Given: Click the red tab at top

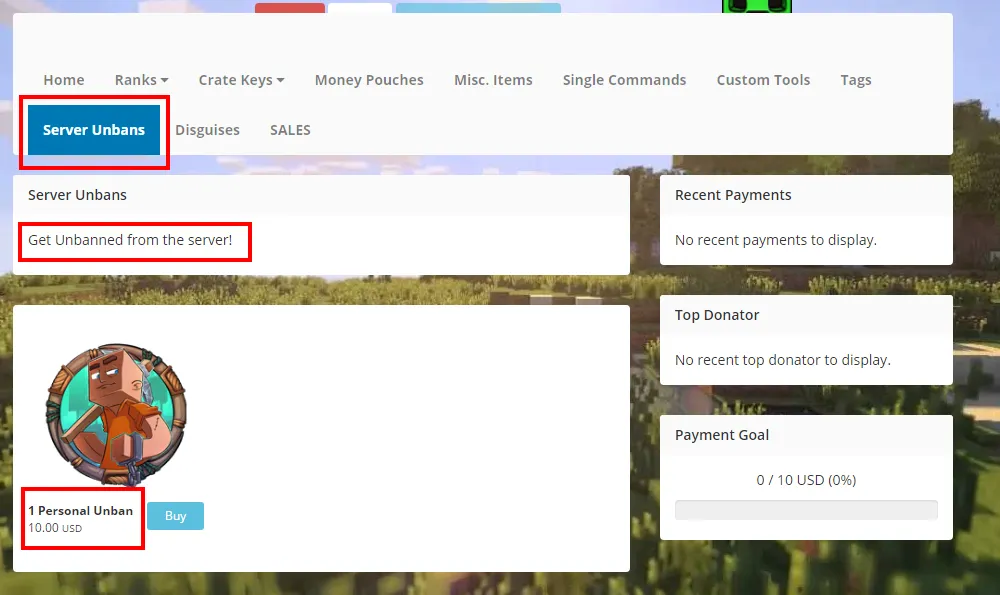Looking at the screenshot, I should pos(290,8).
